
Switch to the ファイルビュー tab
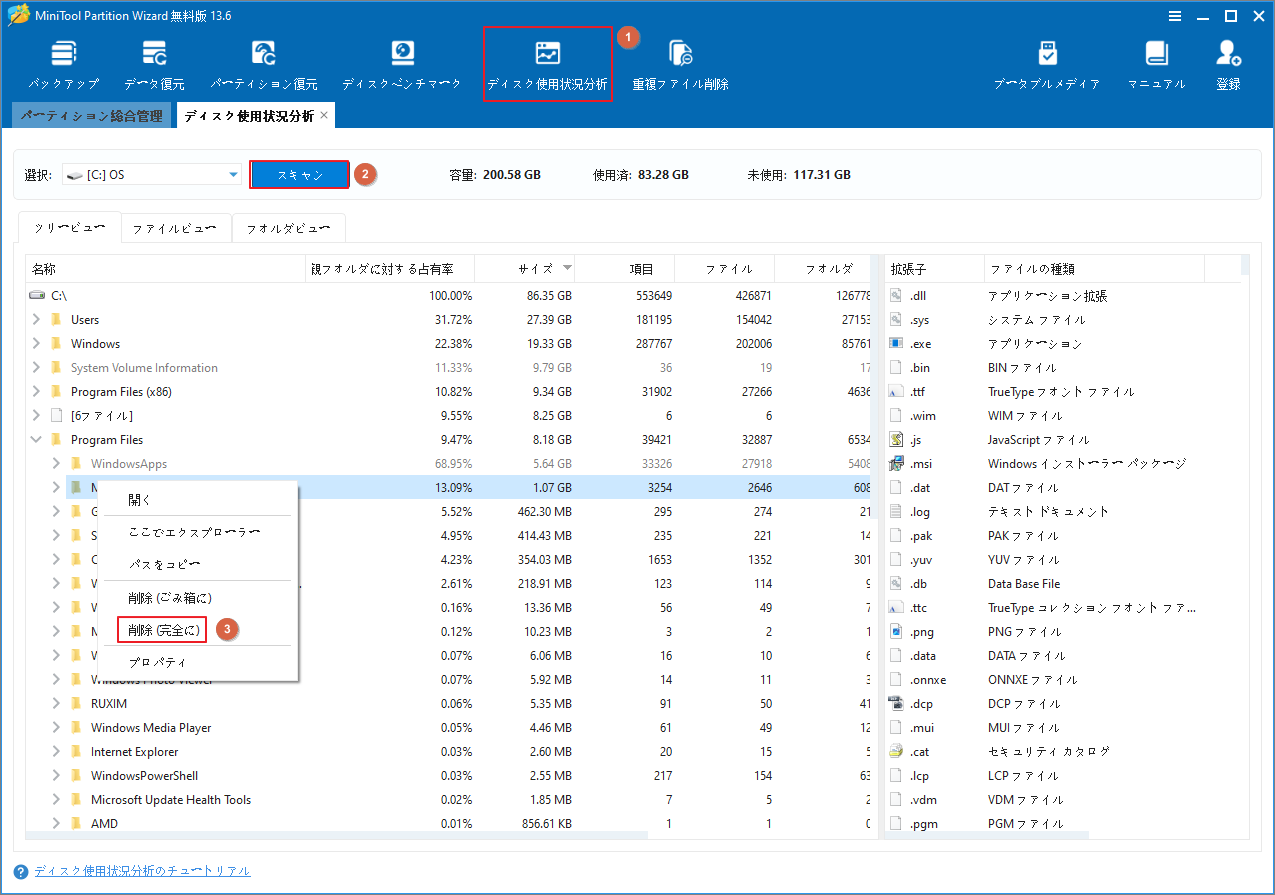point(176,228)
